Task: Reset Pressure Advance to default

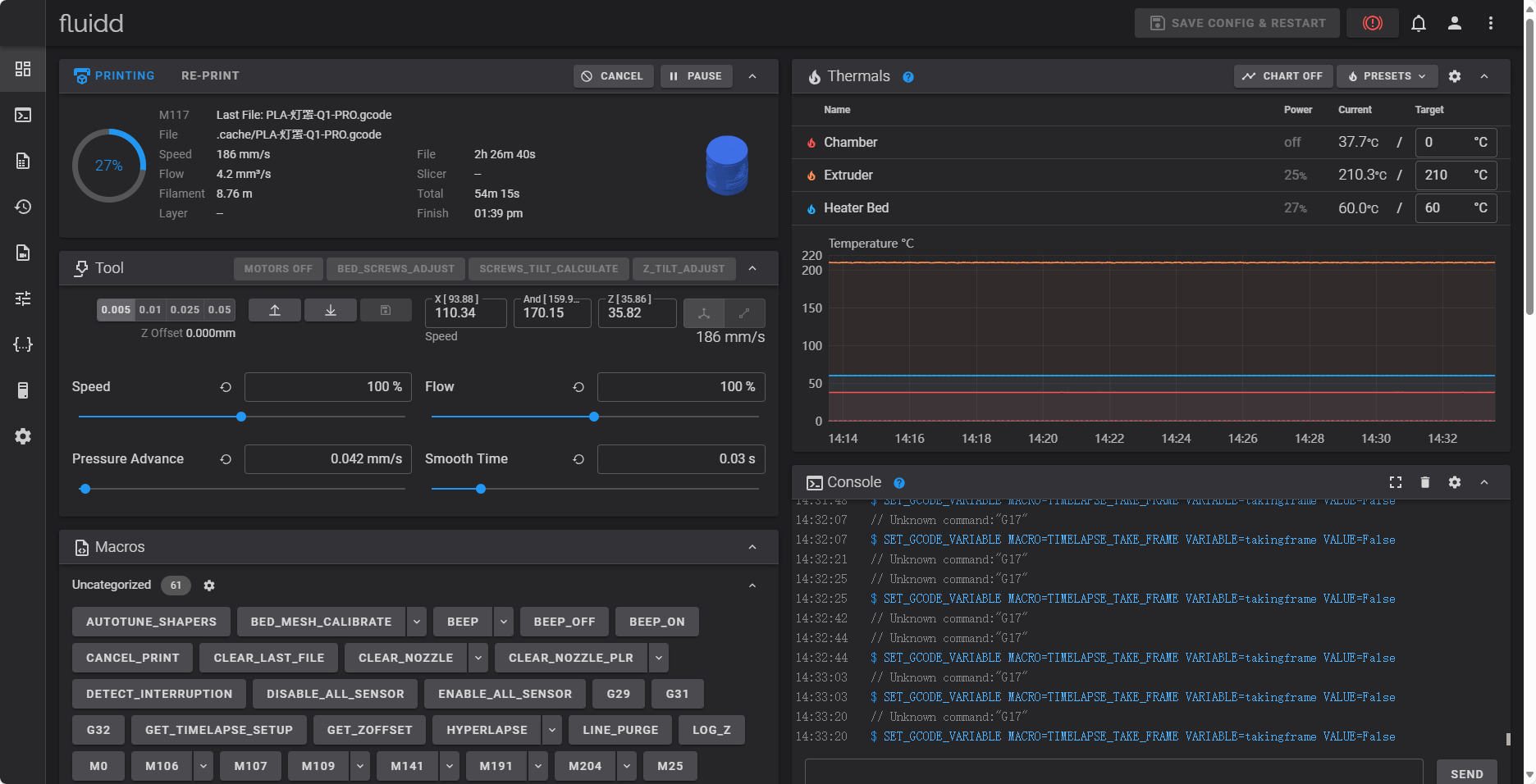Action: pyautogui.click(x=226, y=459)
